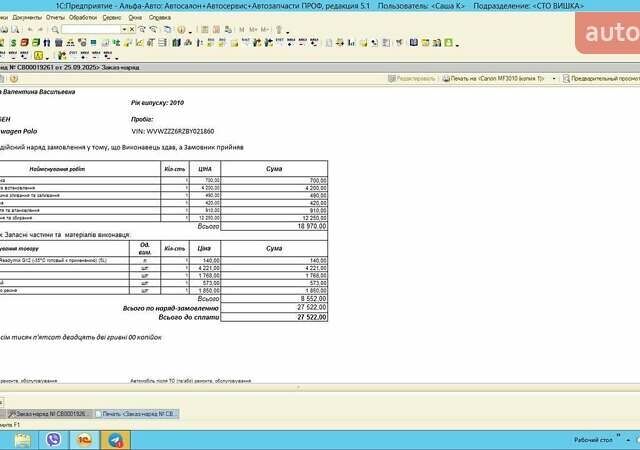Viewport: 640px width, 450px height.
Task: Open Telegram from the taskbar
Action: coord(116,438)
